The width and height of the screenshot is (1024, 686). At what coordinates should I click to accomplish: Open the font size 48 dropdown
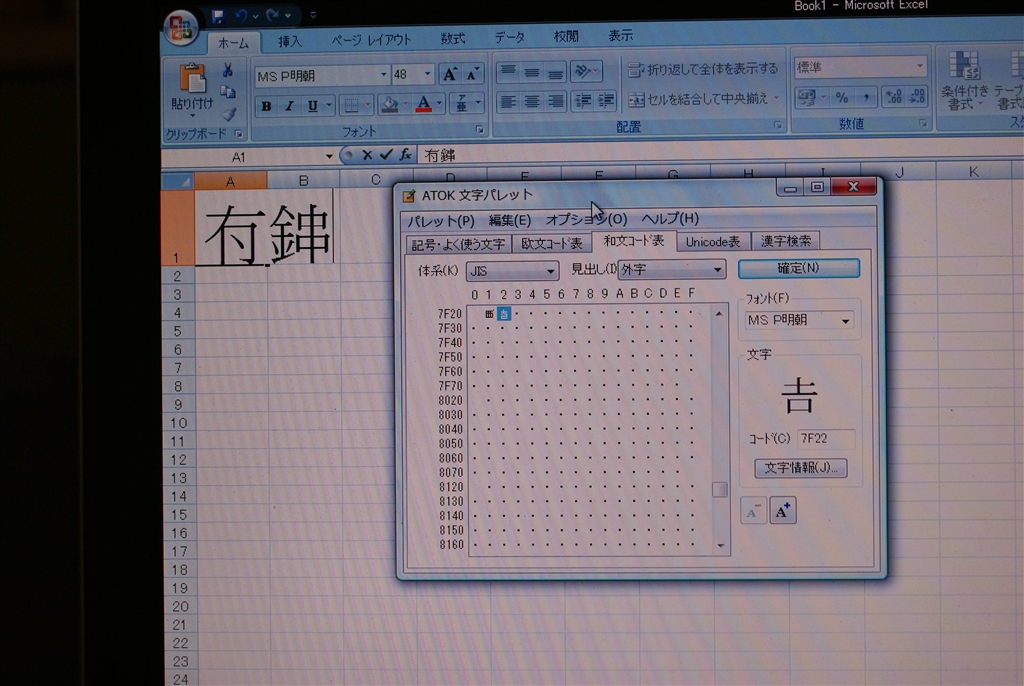(428, 74)
